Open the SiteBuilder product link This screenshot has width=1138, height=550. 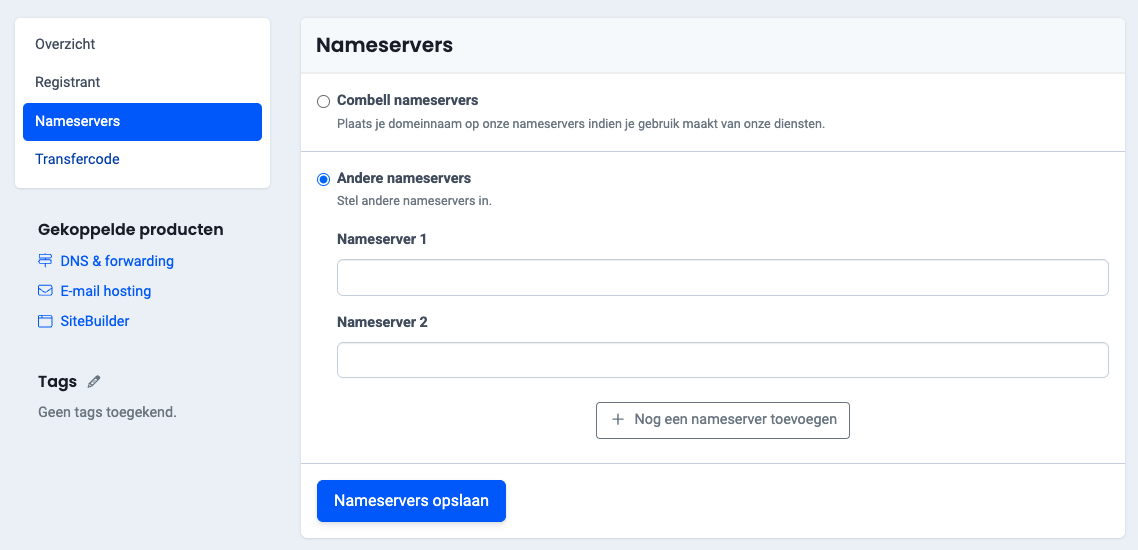[94, 321]
